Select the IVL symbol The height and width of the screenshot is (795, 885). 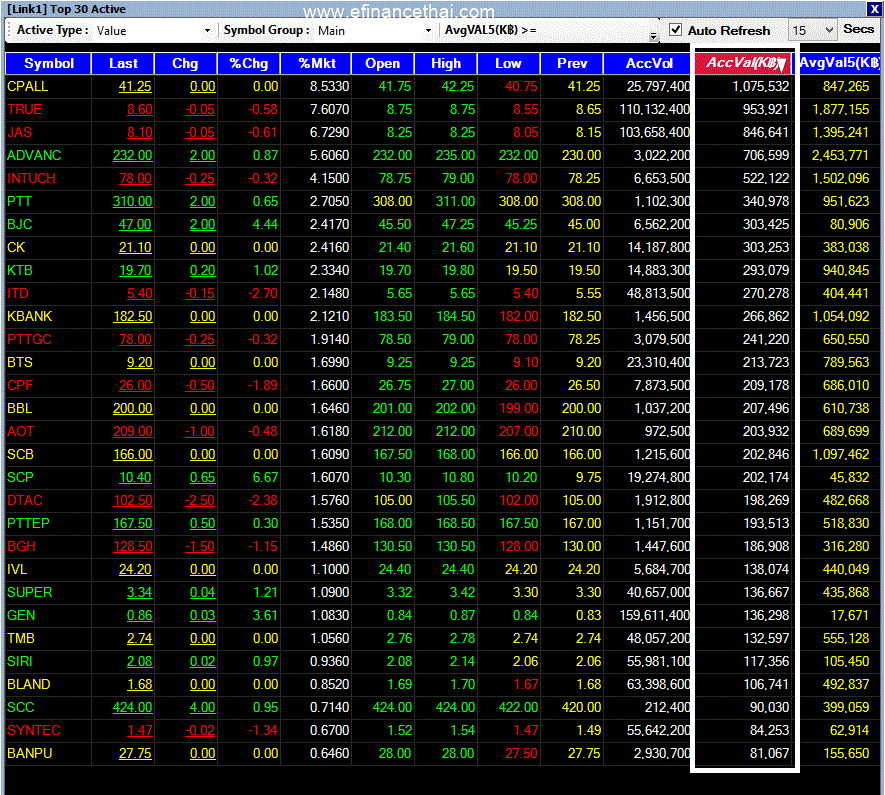(17, 569)
